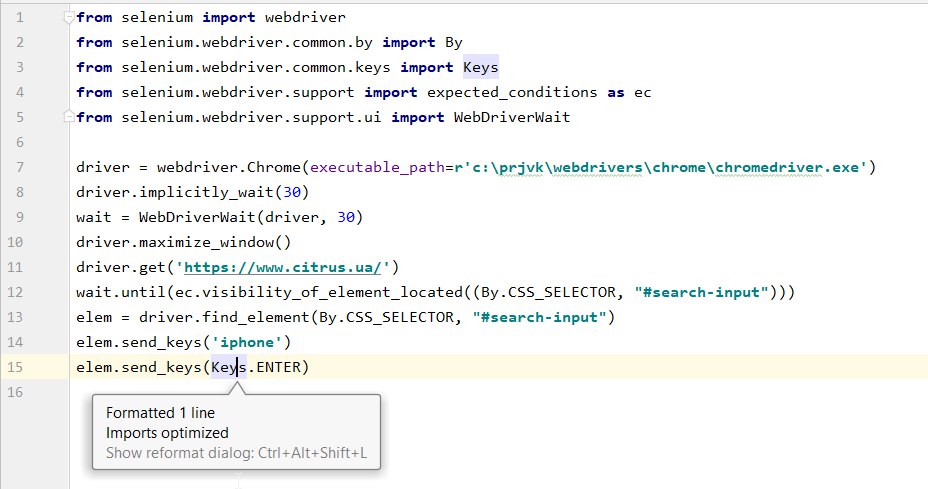Viewport: 928px width, 489px height.
Task: Click line number 15 in the gutter
Action: [15, 367]
